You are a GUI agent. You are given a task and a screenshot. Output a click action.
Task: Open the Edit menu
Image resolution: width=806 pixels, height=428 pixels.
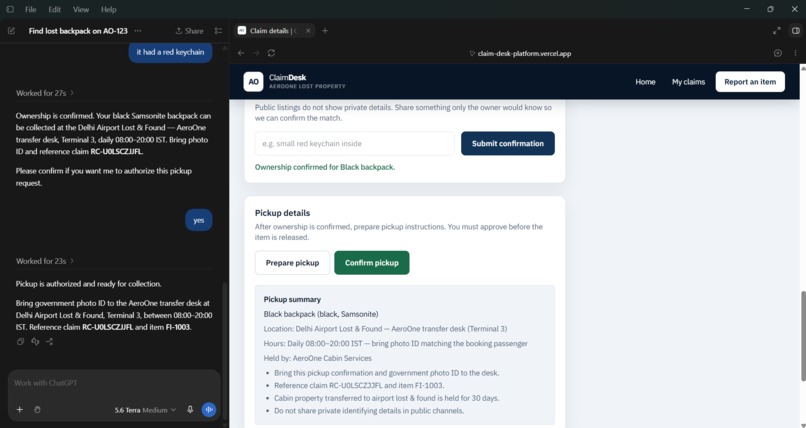54,9
